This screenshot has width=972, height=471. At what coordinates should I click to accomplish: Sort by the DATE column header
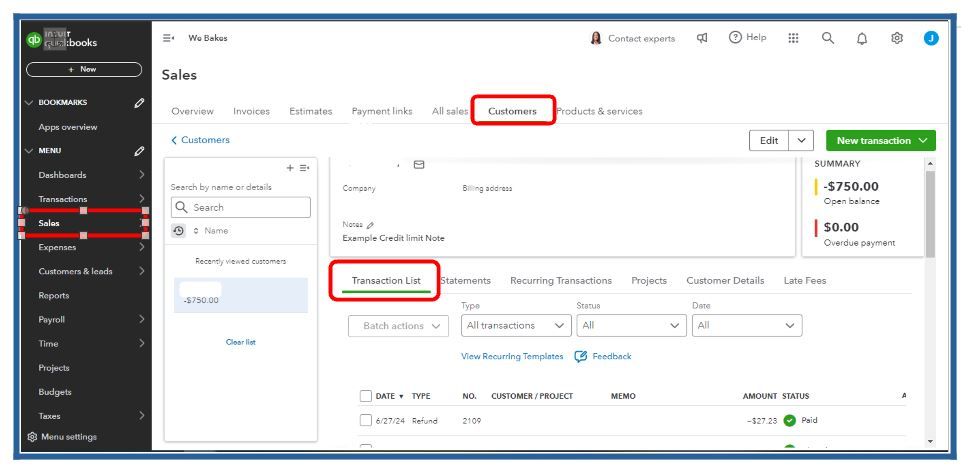389,396
